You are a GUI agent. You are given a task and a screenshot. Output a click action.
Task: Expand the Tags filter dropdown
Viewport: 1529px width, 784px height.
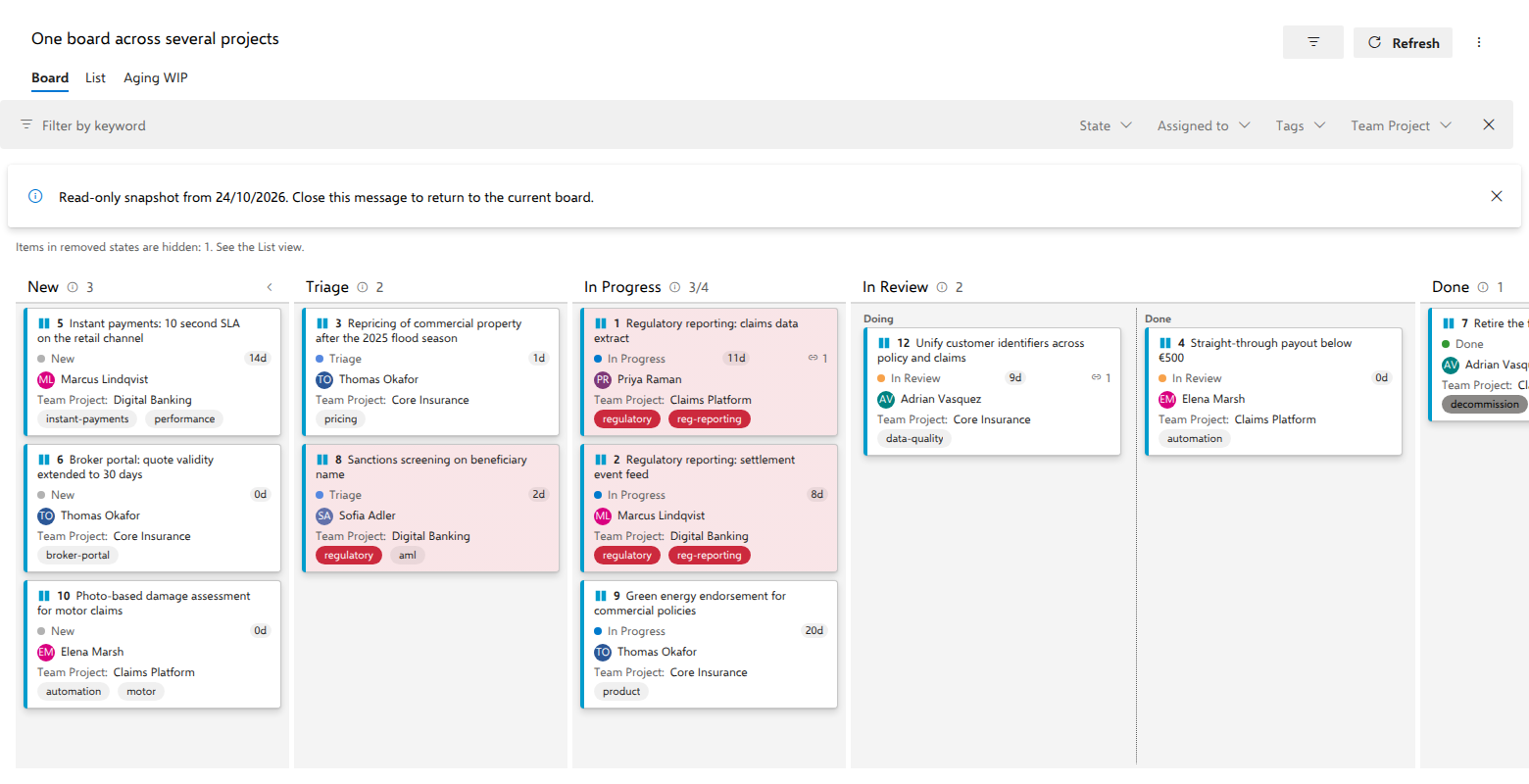(1301, 125)
